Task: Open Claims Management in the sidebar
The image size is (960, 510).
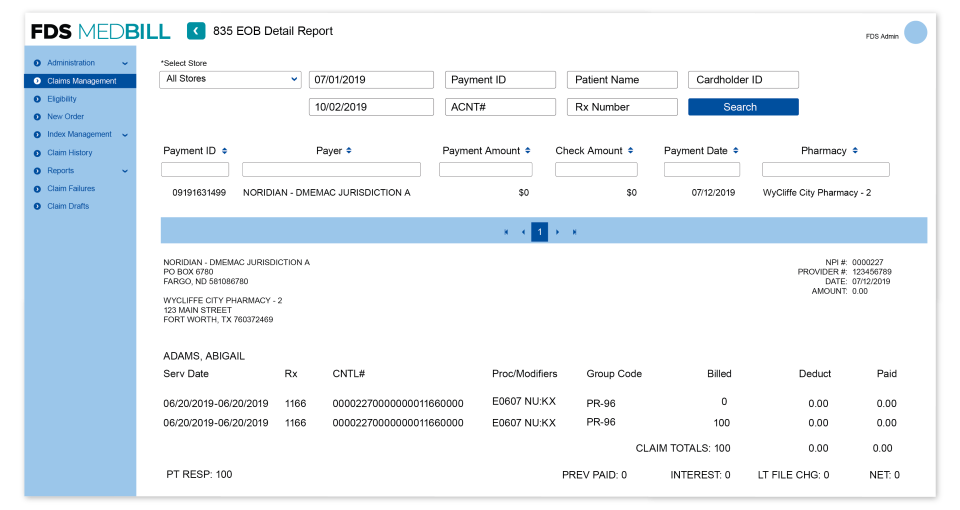Action: click(80, 81)
